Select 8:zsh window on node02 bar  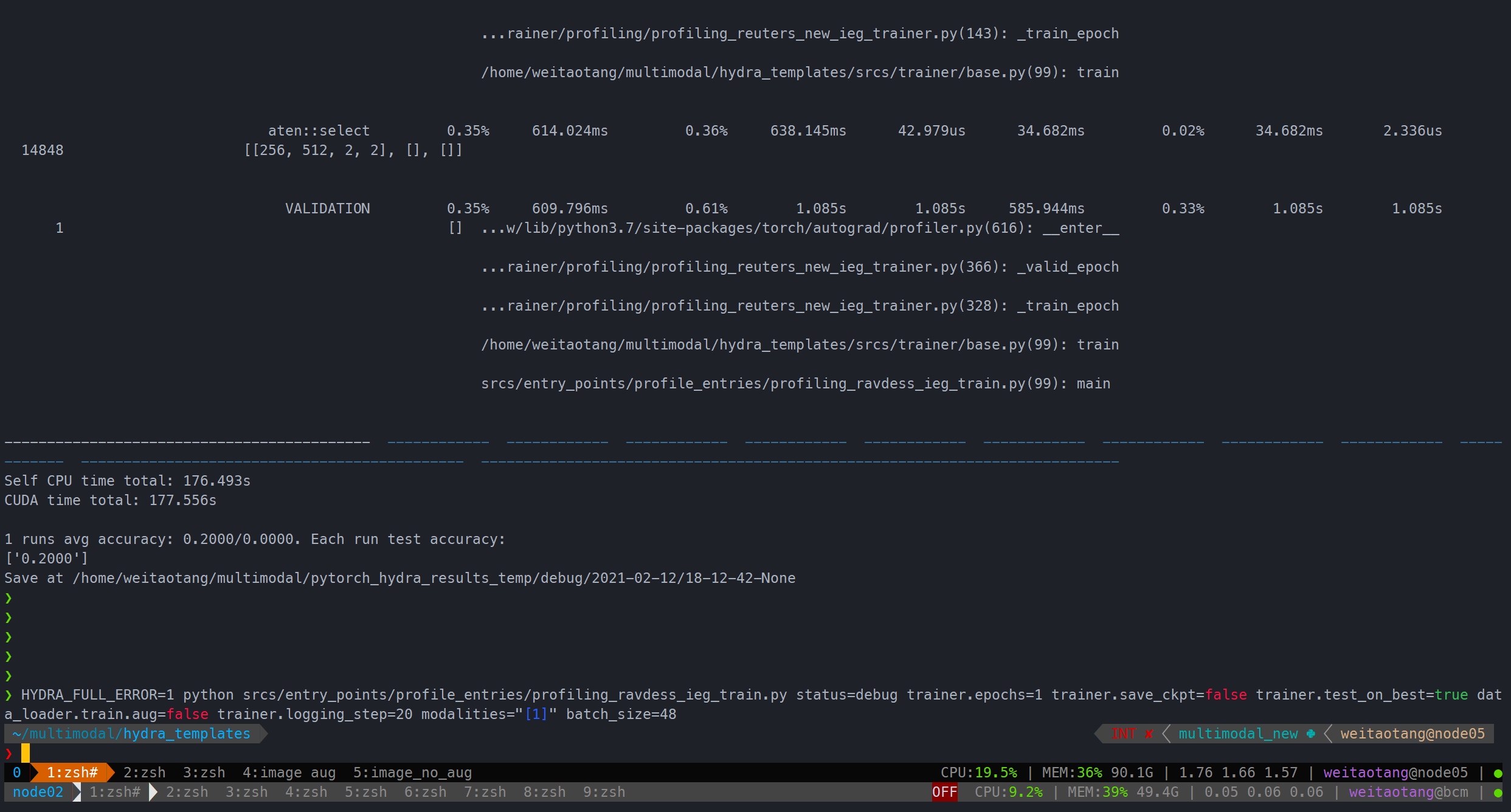tap(545, 792)
